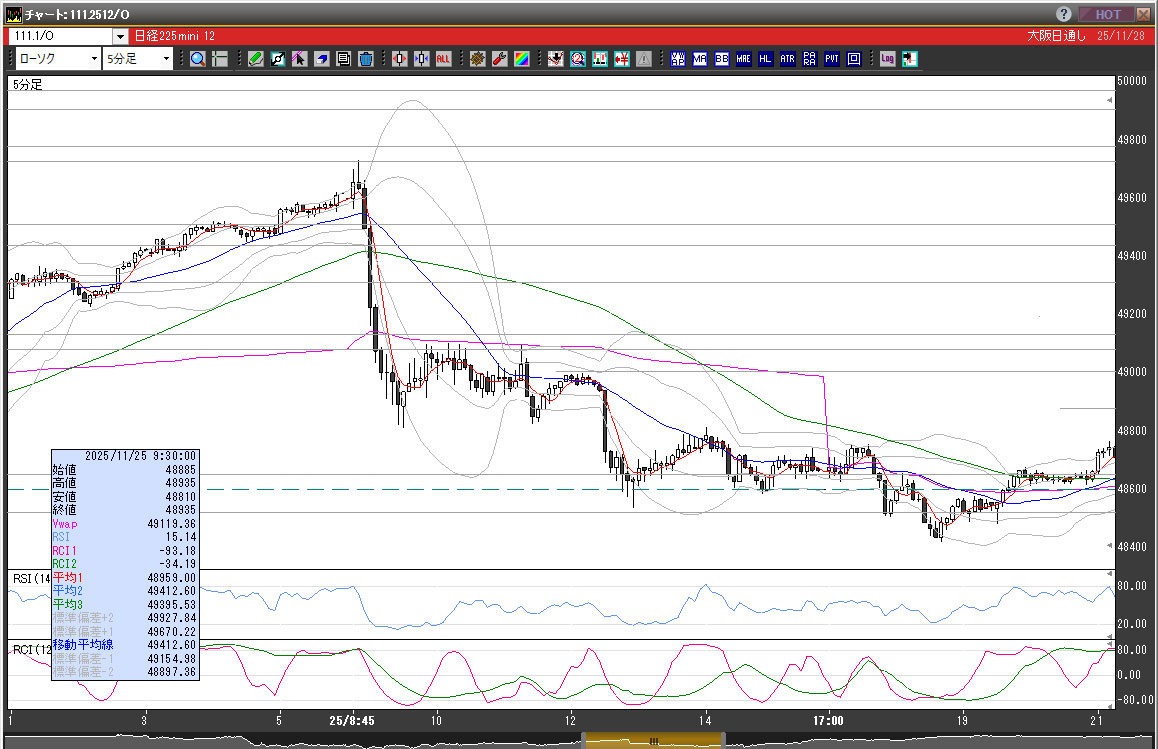The height and width of the screenshot is (749, 1158).
Task: Click the trash bin delete icon
Action: point(366,59)
